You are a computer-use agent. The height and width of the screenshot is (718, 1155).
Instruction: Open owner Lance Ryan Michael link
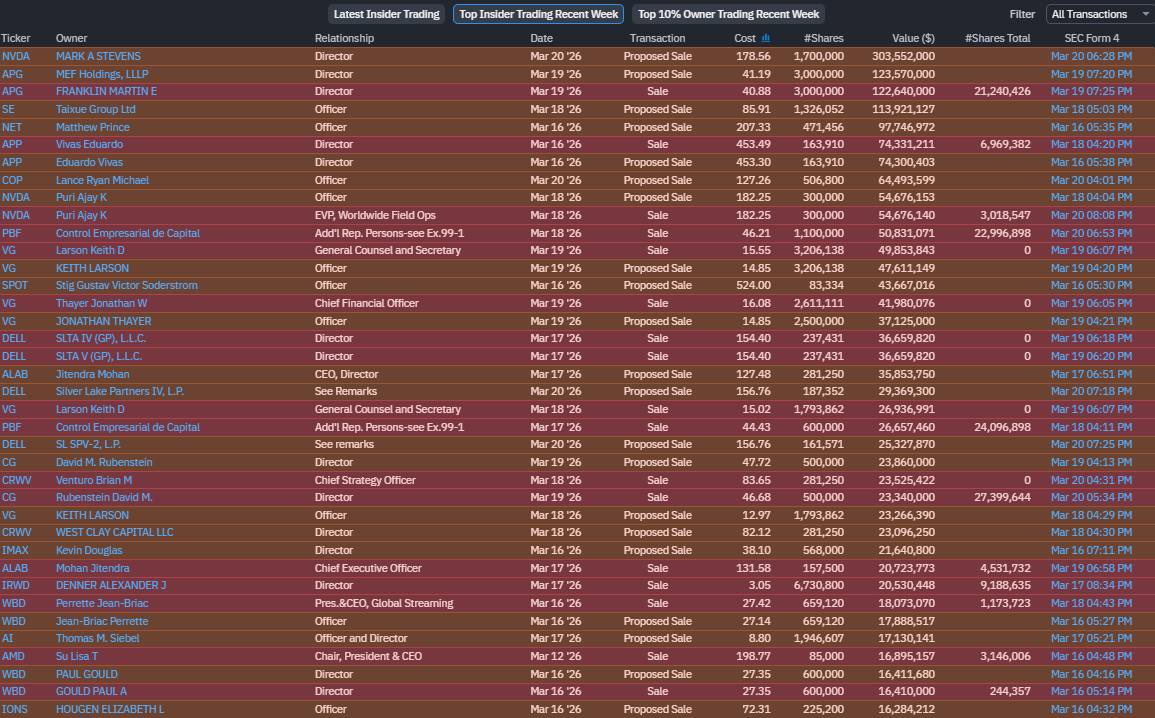click(102, 180)
